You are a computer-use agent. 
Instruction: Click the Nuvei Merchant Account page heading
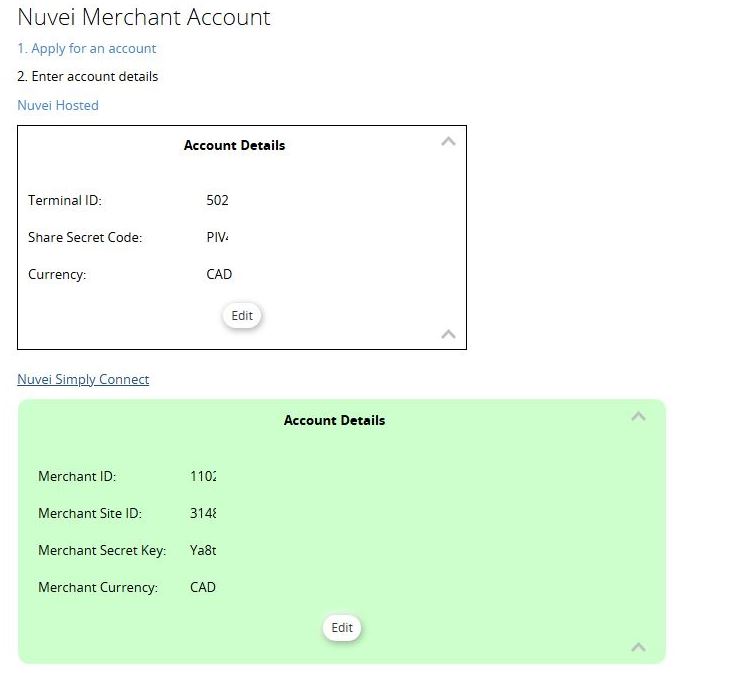[x=144, y=17]
